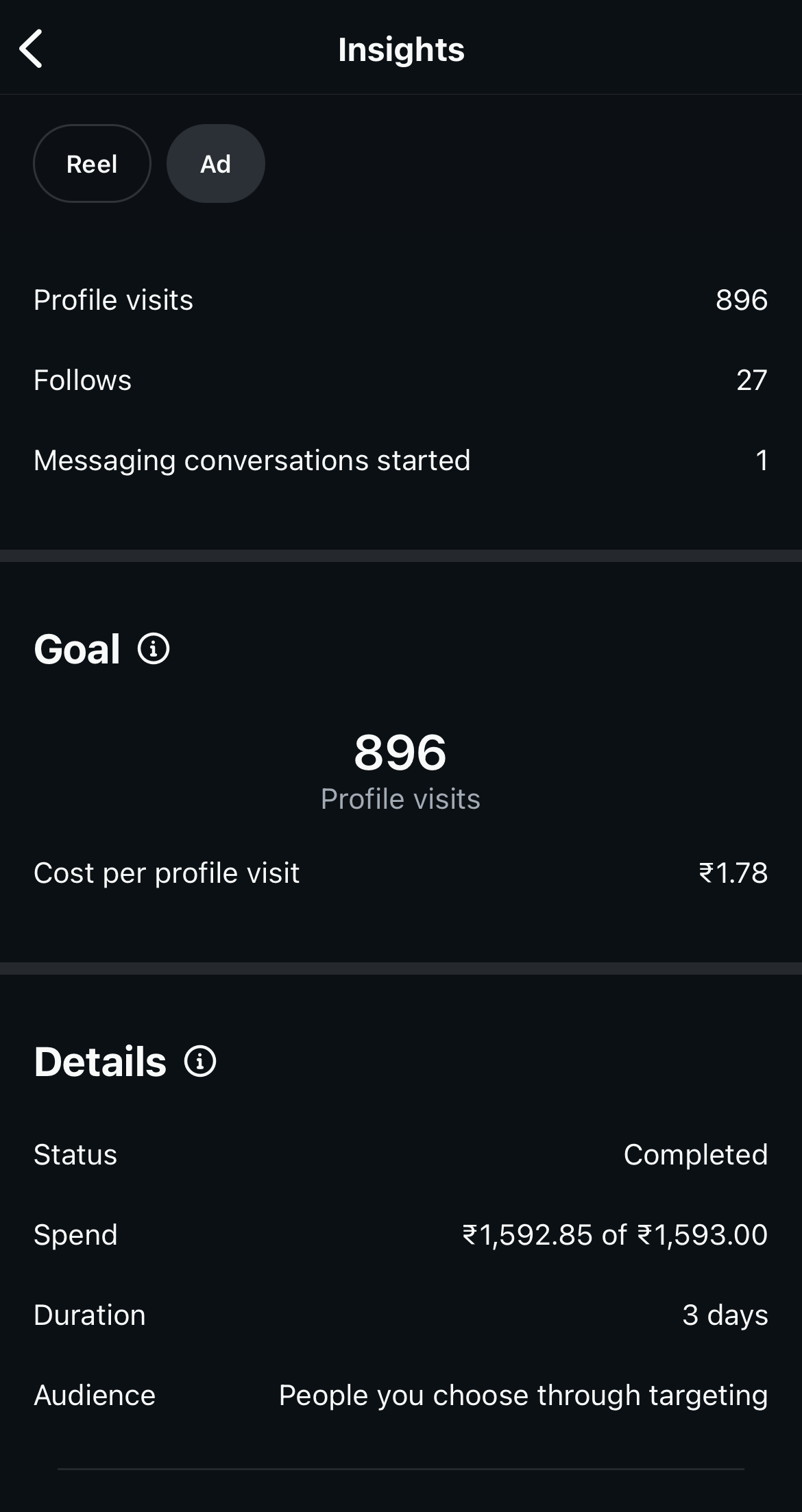The image size is (802, 1512).
Task: Tap the Completed status text
Action: 695,1155
